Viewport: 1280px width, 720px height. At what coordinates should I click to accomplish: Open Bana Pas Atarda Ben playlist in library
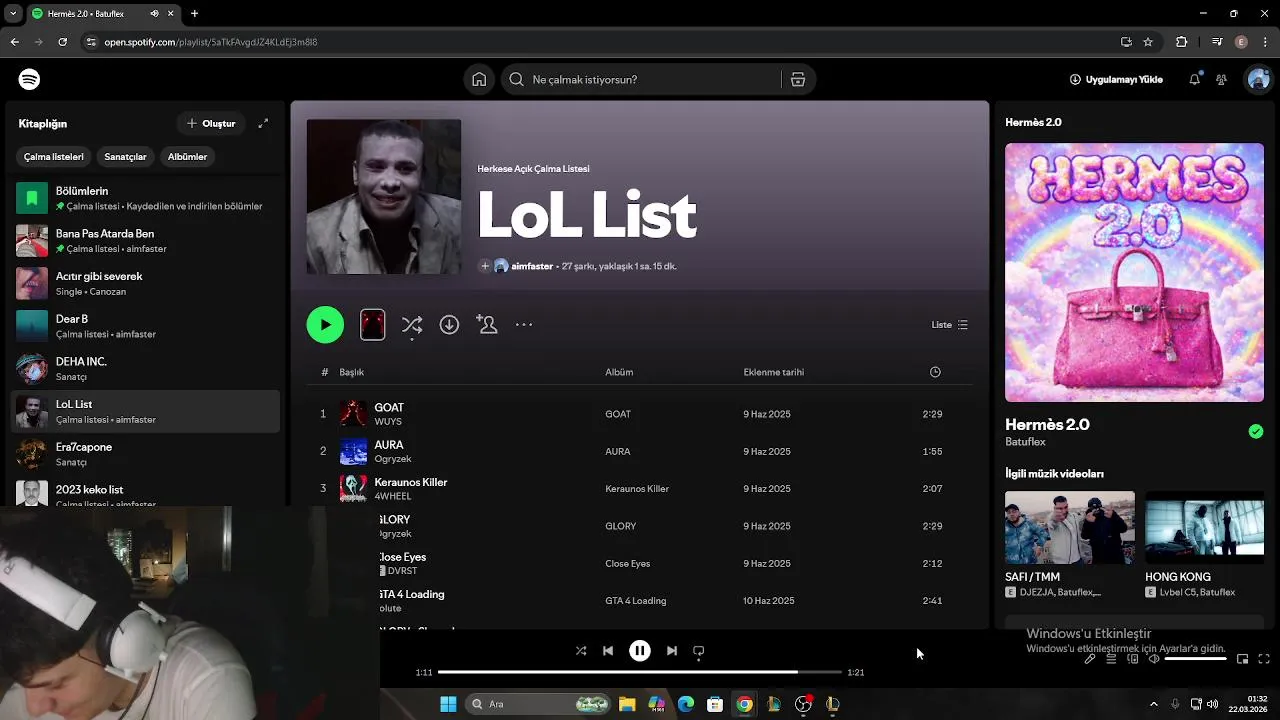(145, 240)
